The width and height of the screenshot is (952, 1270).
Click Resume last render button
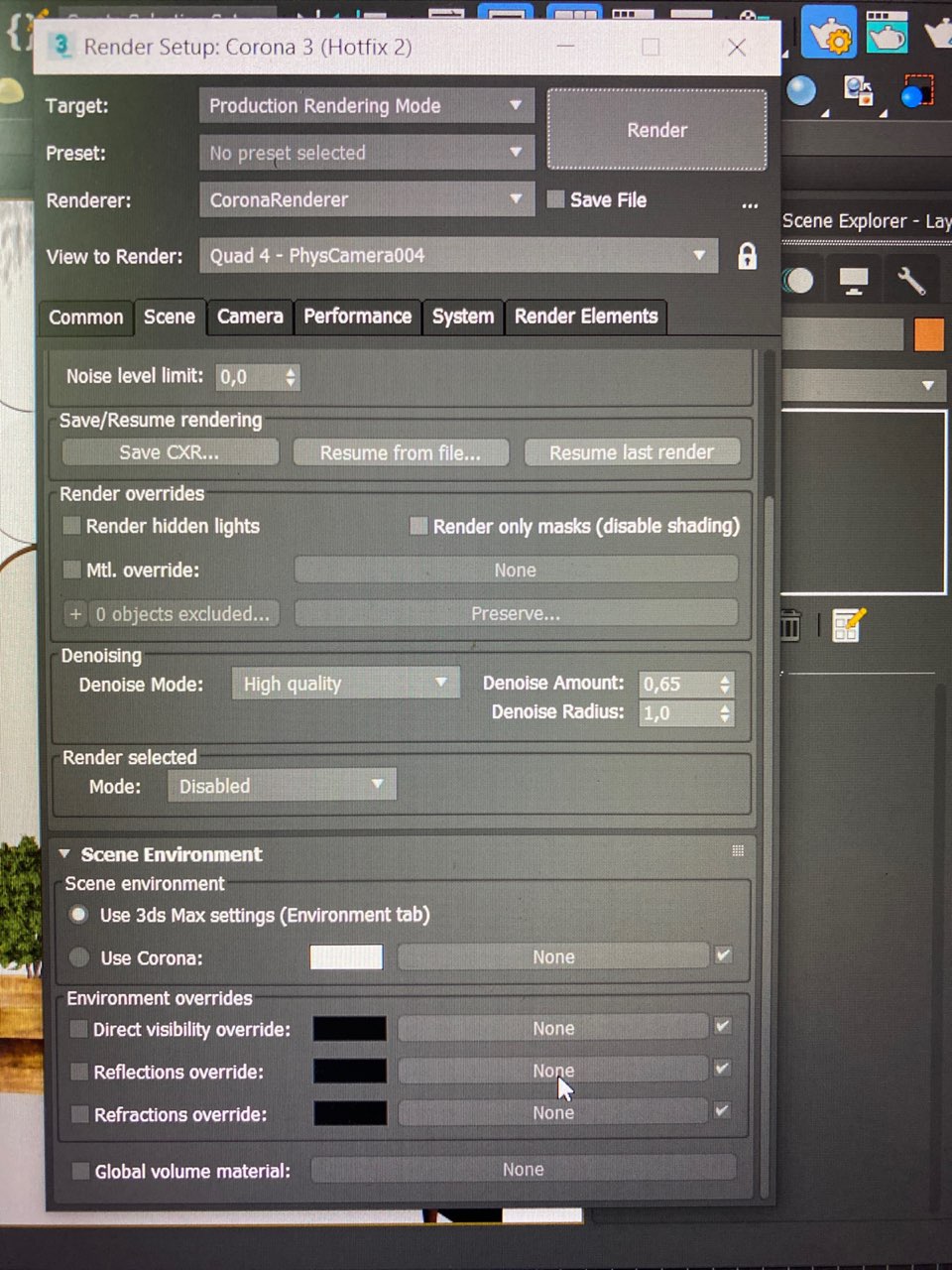(632, 451)
